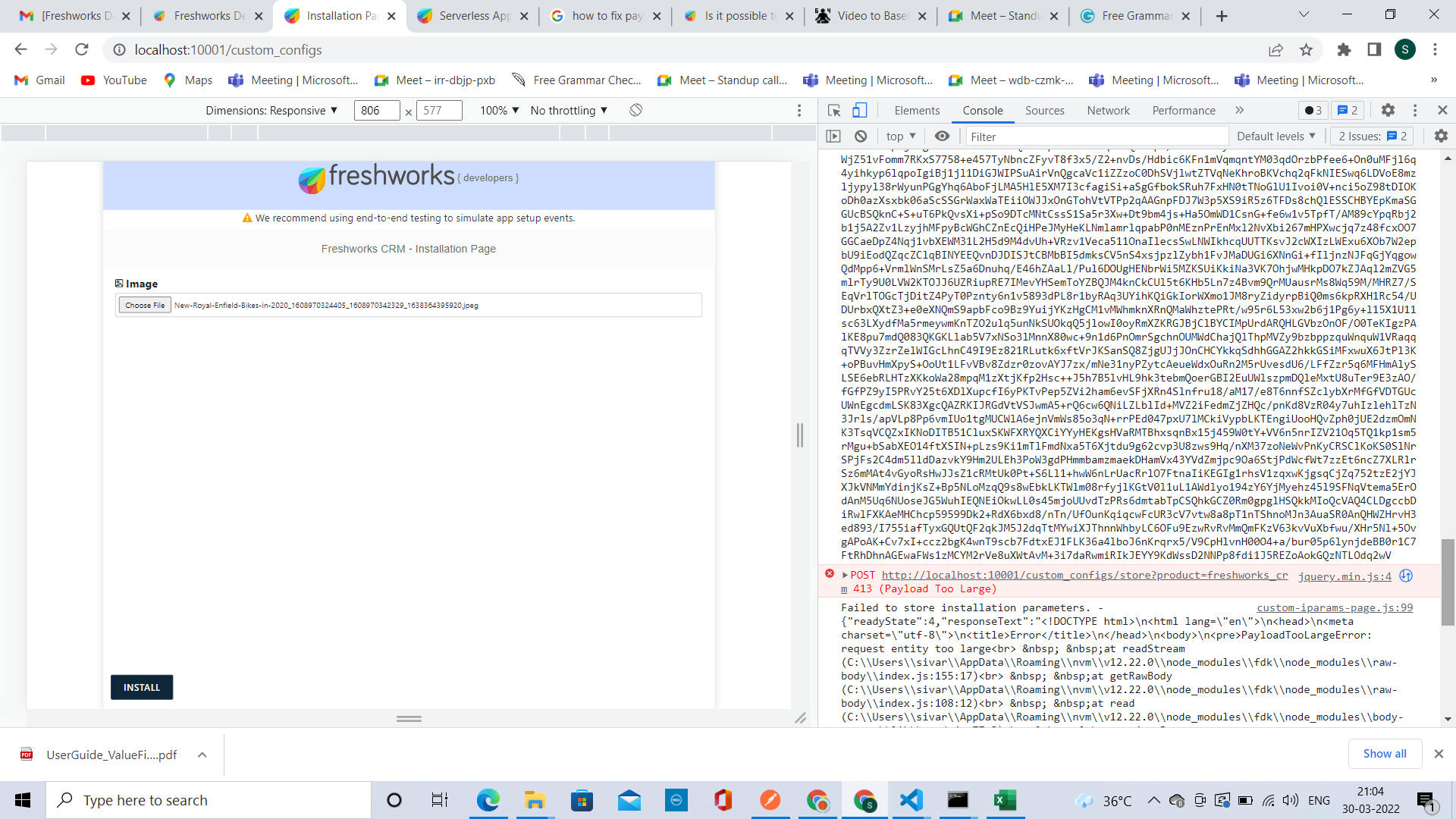This screenshot has width=1456, height=819.
Task: Show more bookmarks chevron
Action: 1433,80
